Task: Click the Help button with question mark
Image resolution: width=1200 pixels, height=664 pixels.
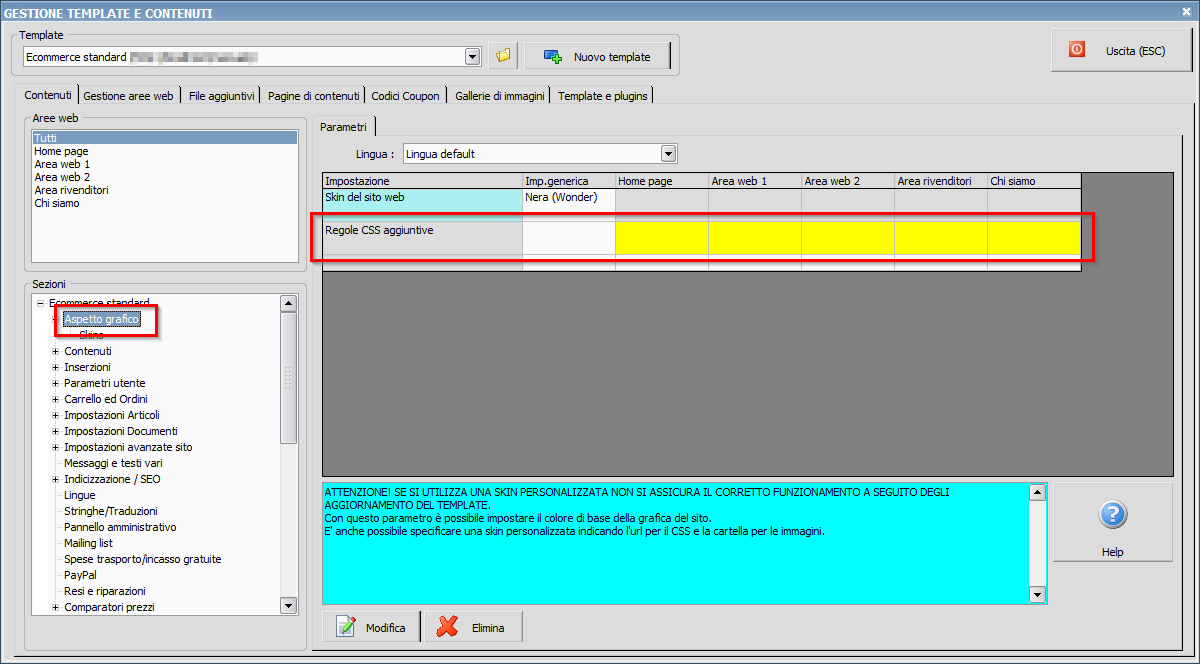Action: pyautogui.click(x=1112, y=523)
